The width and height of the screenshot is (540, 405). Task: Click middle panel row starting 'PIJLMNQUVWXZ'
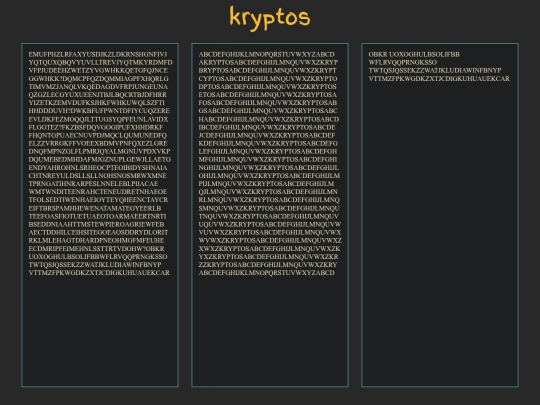coord(266,184)
